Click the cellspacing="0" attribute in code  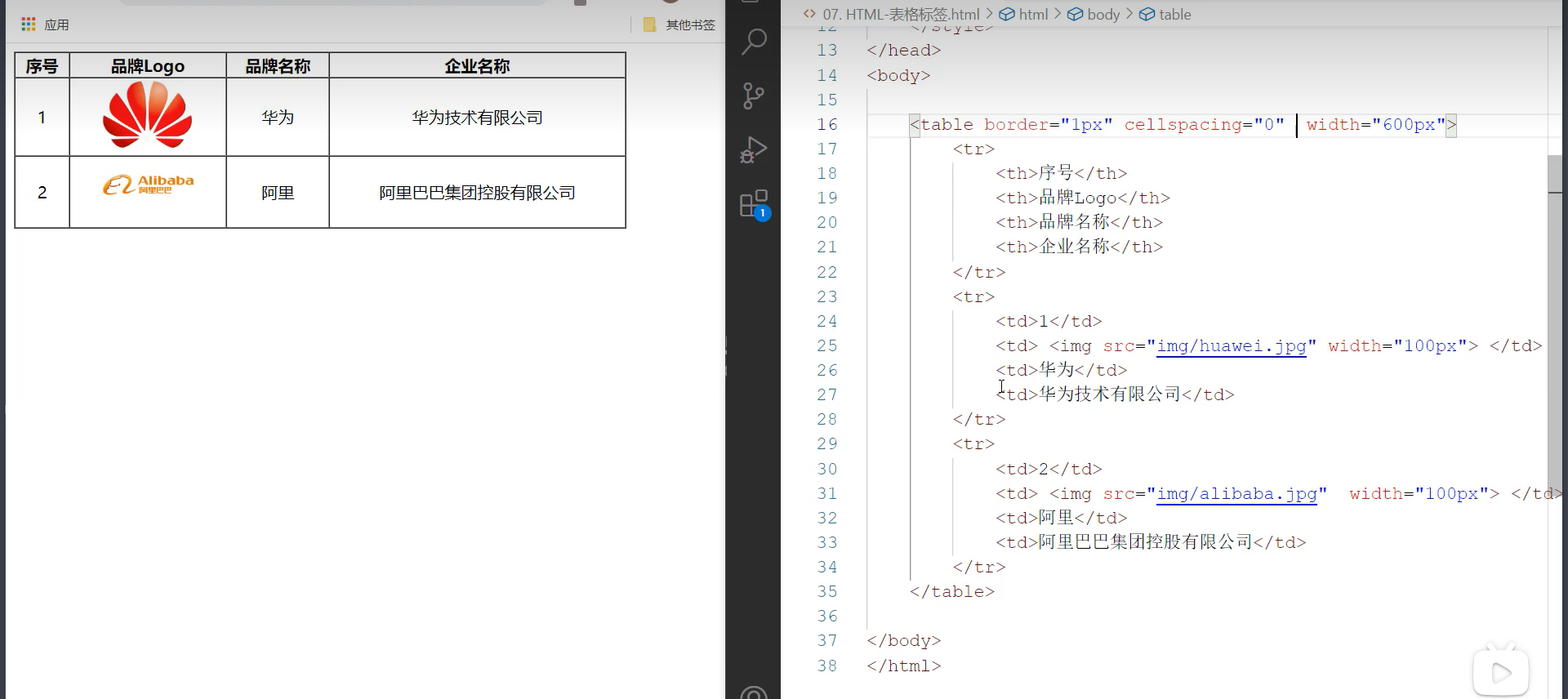pos(1204,125)
